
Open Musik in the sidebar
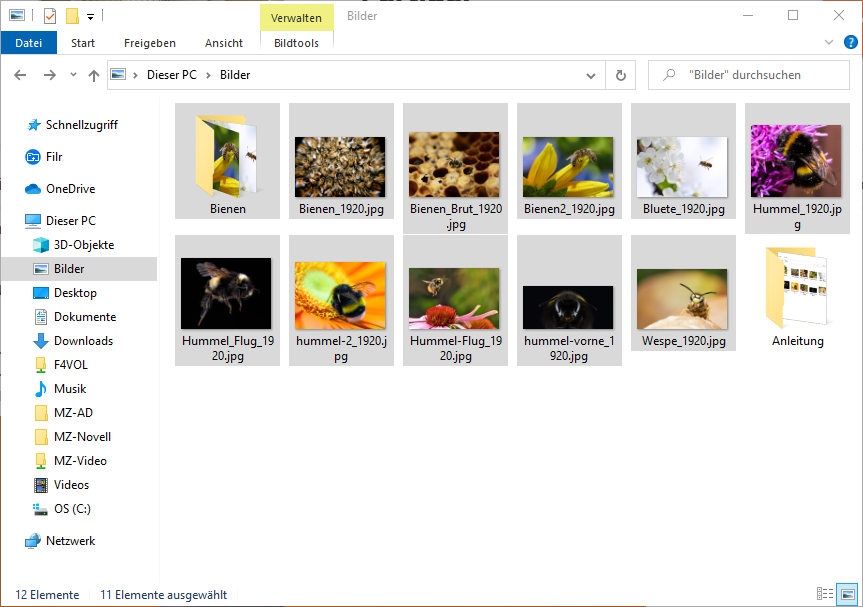coord(59,389)
